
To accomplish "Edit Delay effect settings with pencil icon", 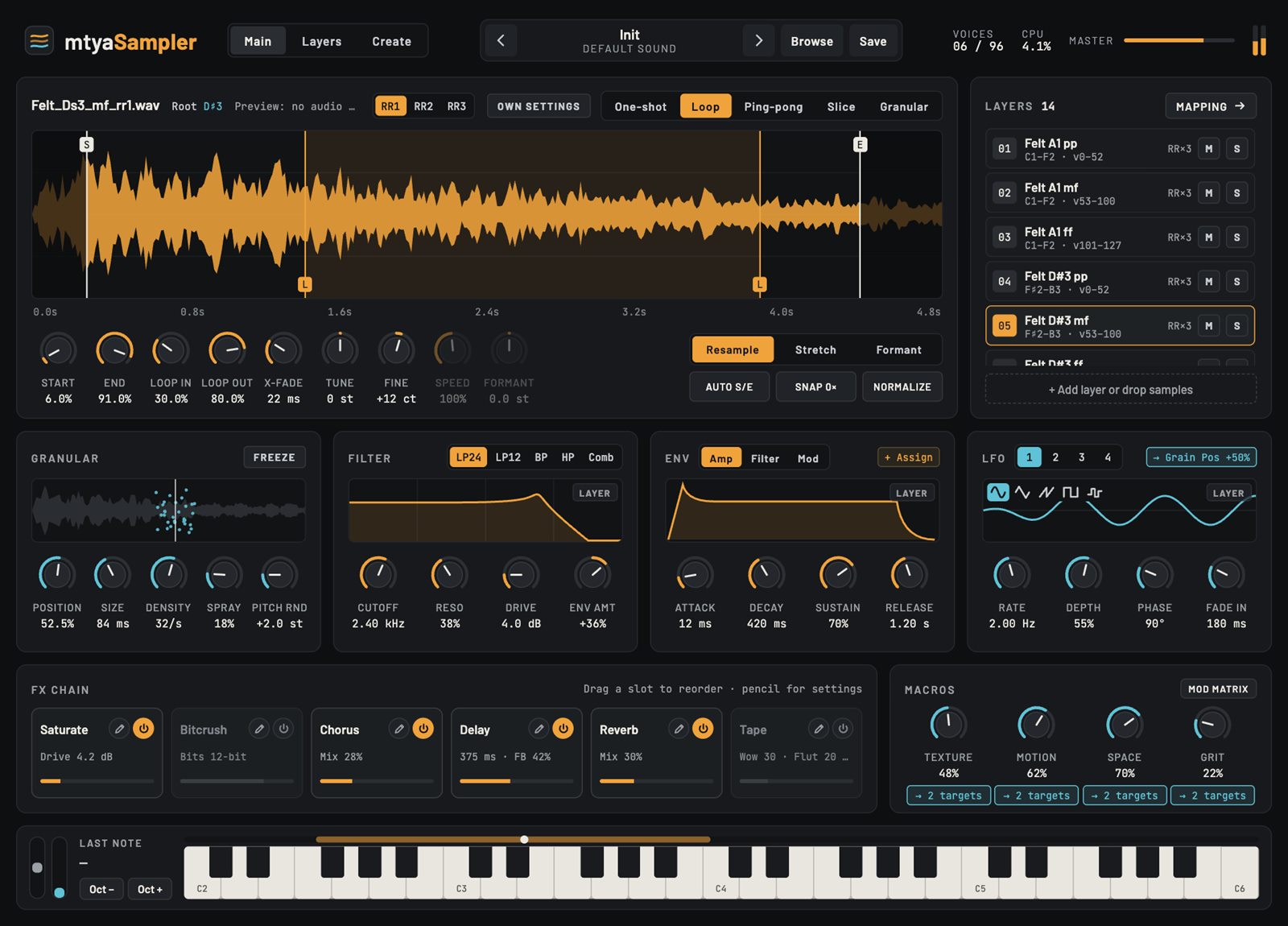I will pos(539,729).
